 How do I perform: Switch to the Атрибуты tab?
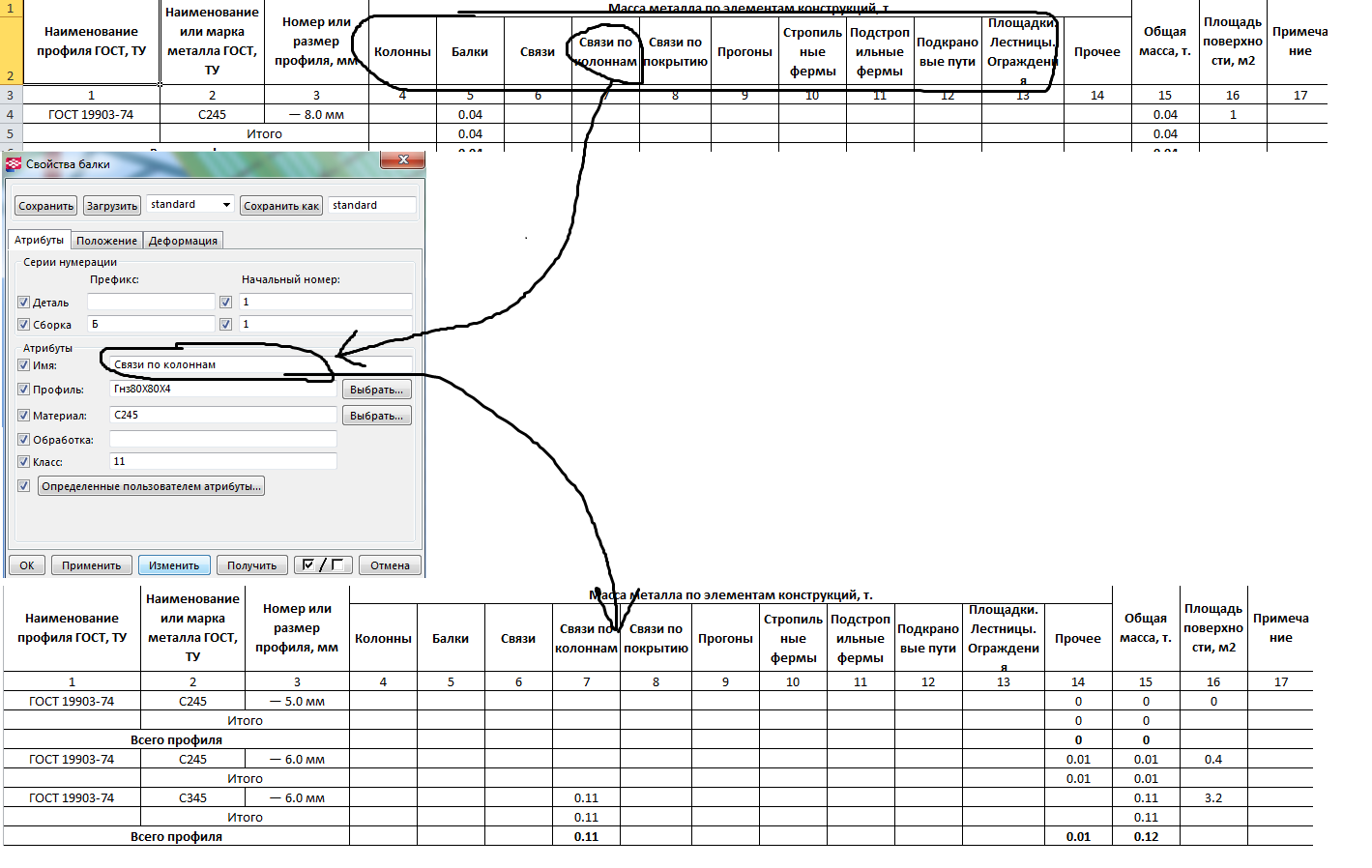pos(40,240)
